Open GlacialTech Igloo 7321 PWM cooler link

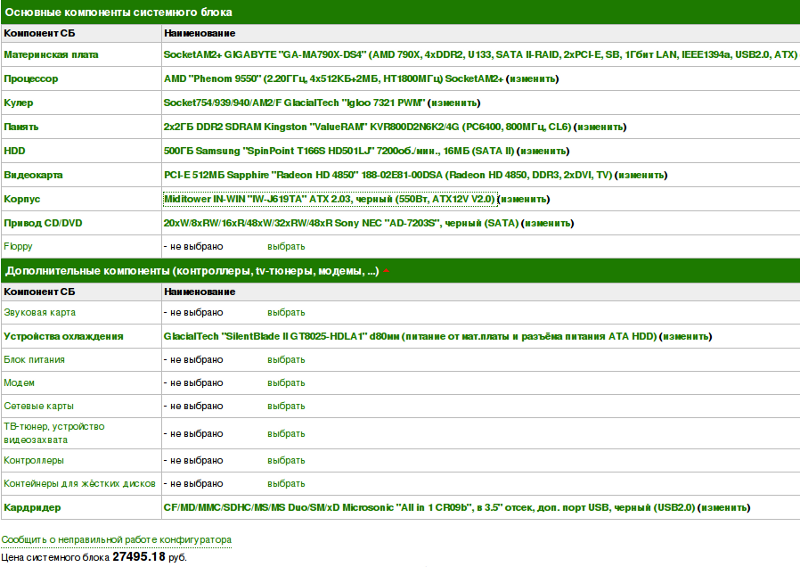(294, 103)
